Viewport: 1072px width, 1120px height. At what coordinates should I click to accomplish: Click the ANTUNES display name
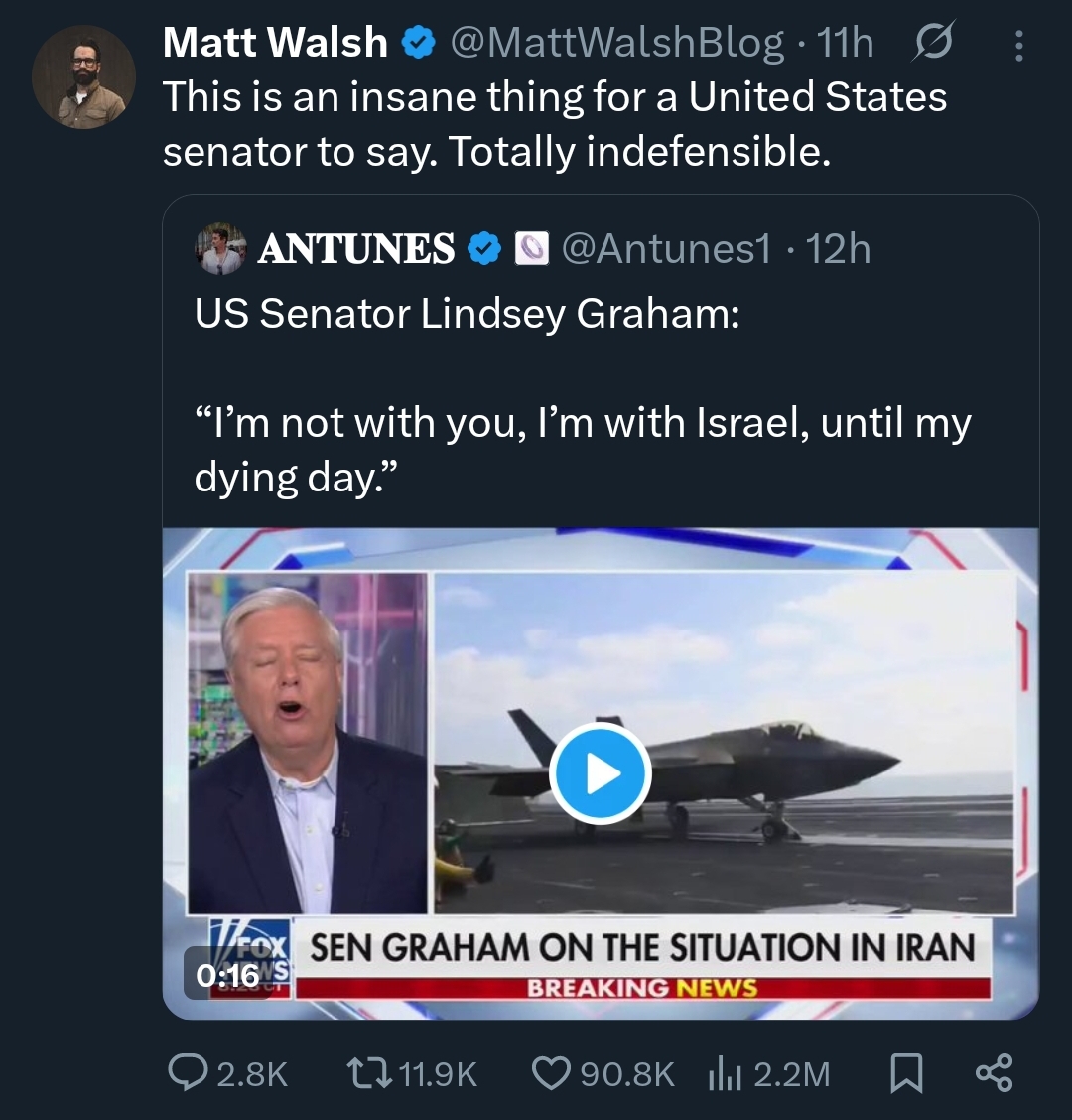click(356, 249)
